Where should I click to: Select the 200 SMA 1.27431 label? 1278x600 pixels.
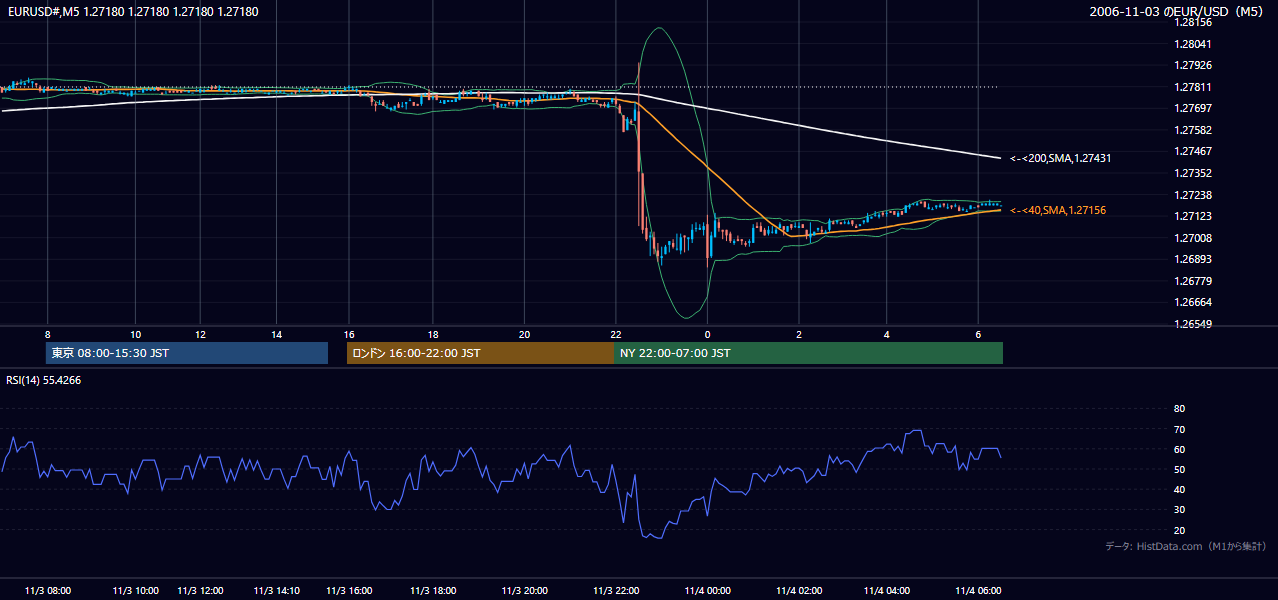click(1061, 158)
